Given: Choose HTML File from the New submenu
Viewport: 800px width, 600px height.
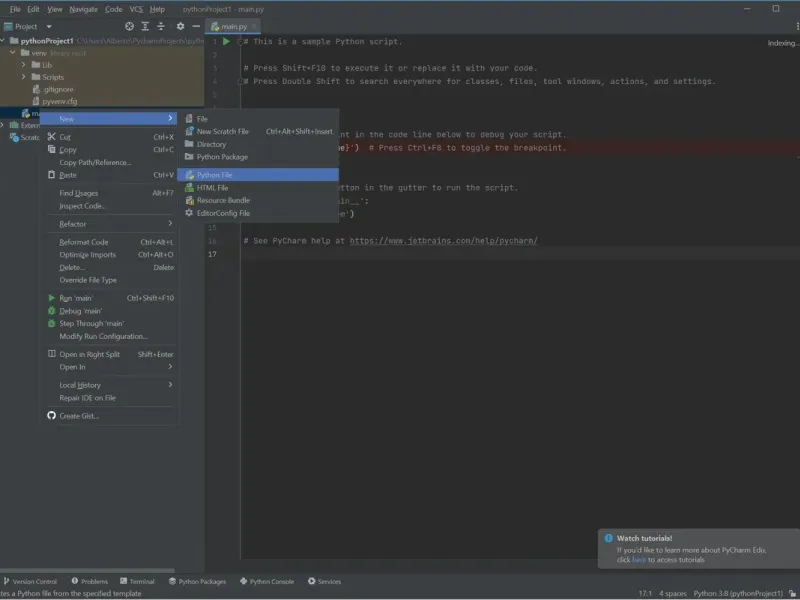Looking at the screenshot, I should click(212, 188).
